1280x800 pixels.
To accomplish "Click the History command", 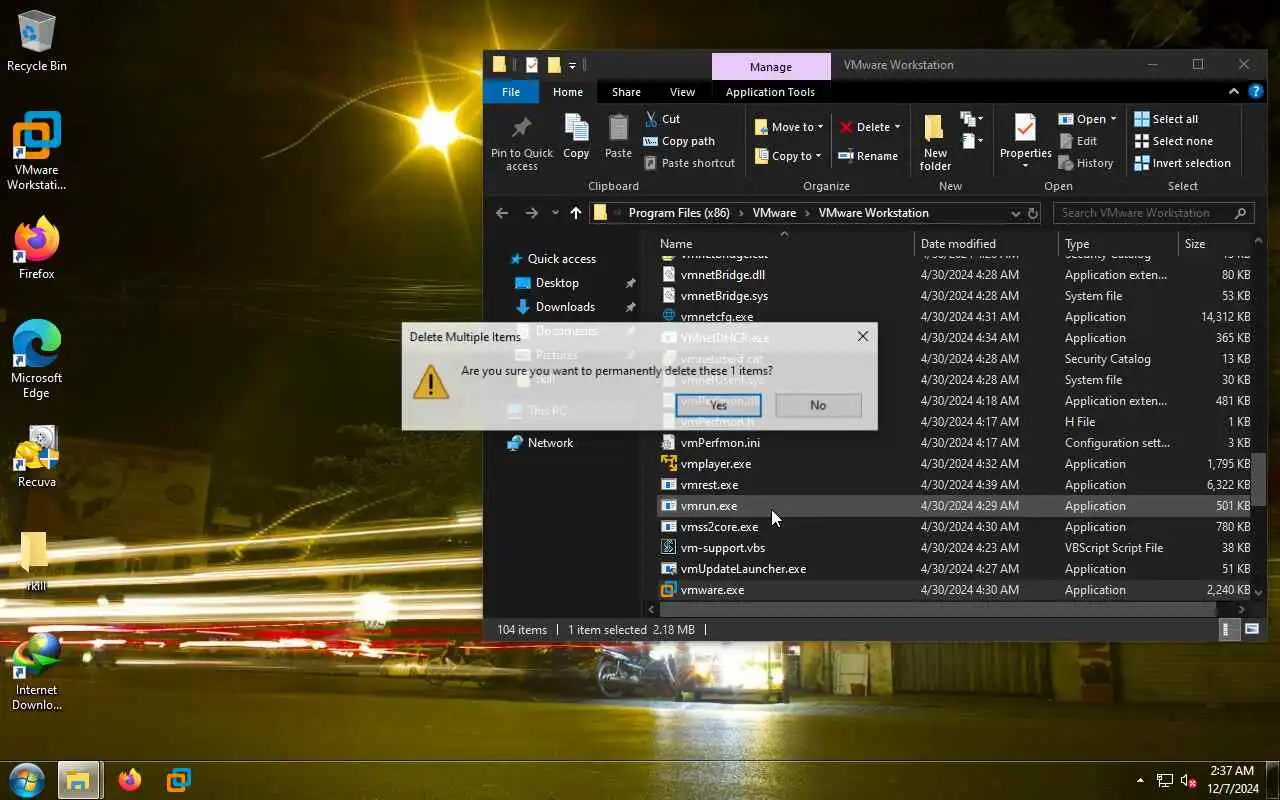I will 1086,163.
